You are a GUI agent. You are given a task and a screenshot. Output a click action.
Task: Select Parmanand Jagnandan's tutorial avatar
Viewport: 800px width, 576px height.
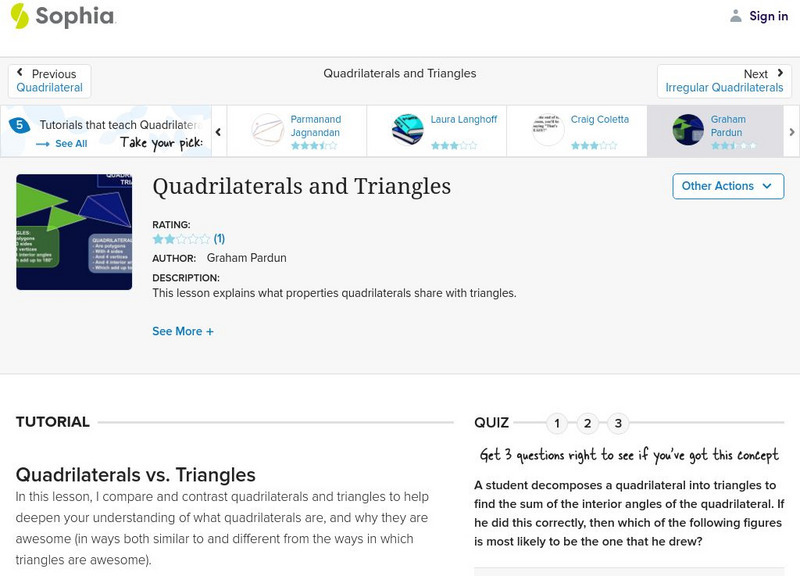(268, 130)
